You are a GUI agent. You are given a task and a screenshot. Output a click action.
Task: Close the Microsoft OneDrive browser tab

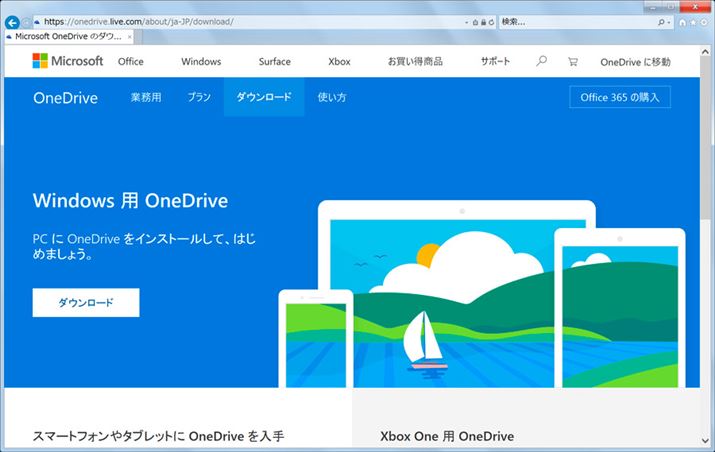coord(130,36)
